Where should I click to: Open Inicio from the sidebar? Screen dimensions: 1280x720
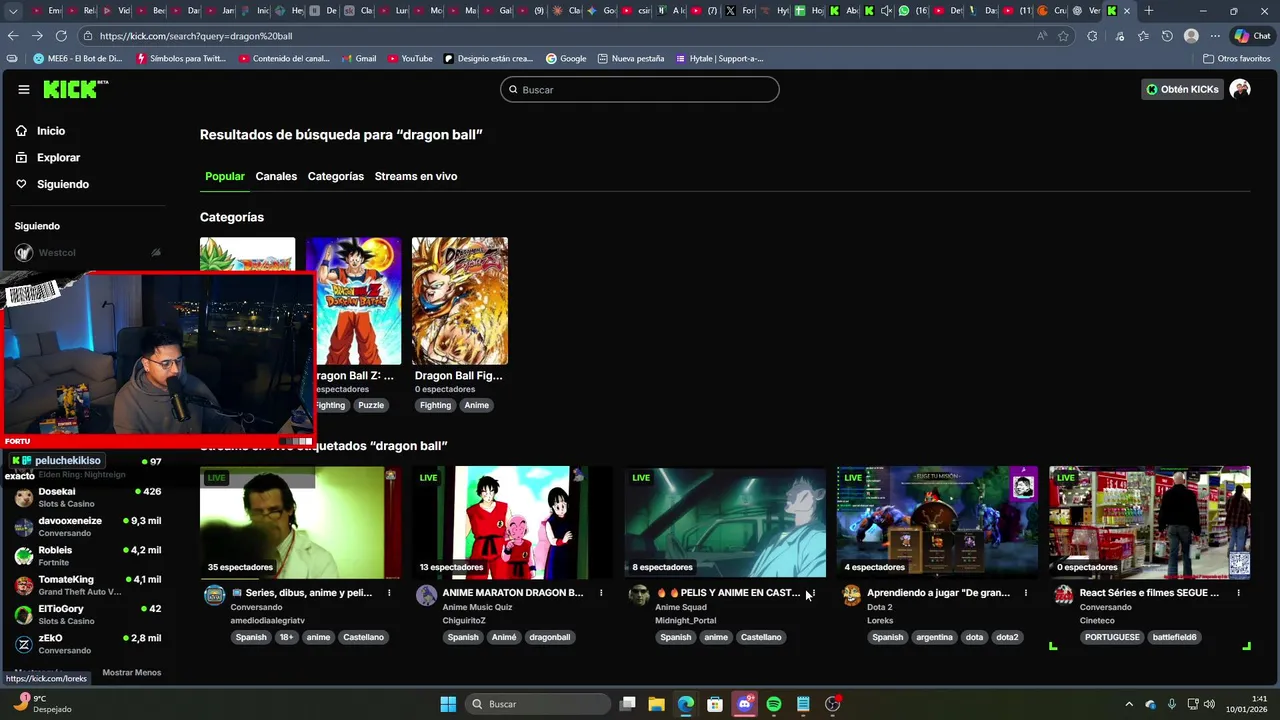[x=51, y=131]
